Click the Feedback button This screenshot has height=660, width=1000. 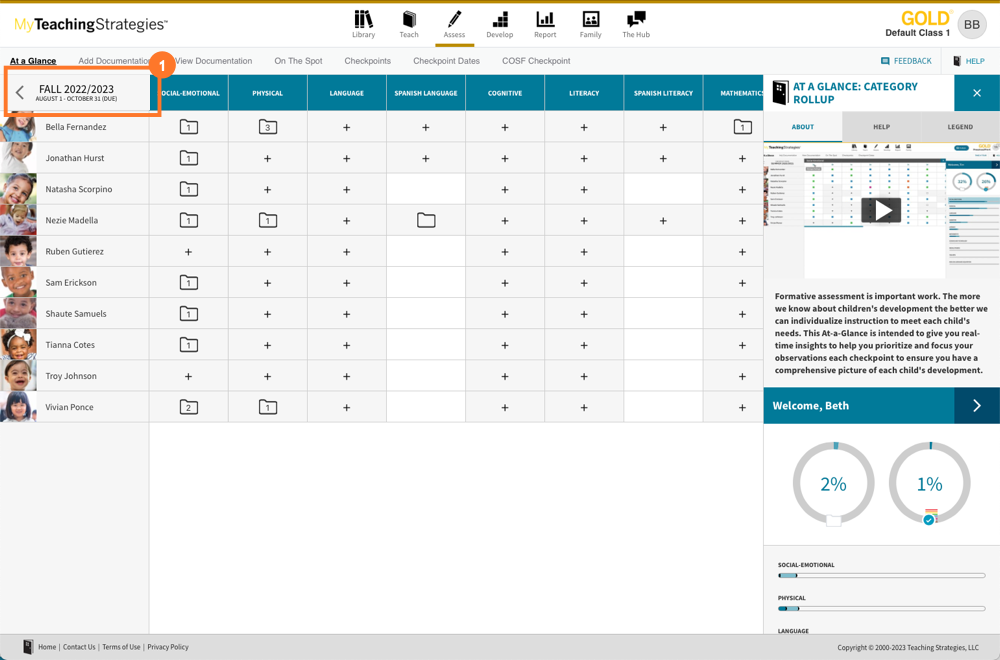click(906, 61)
